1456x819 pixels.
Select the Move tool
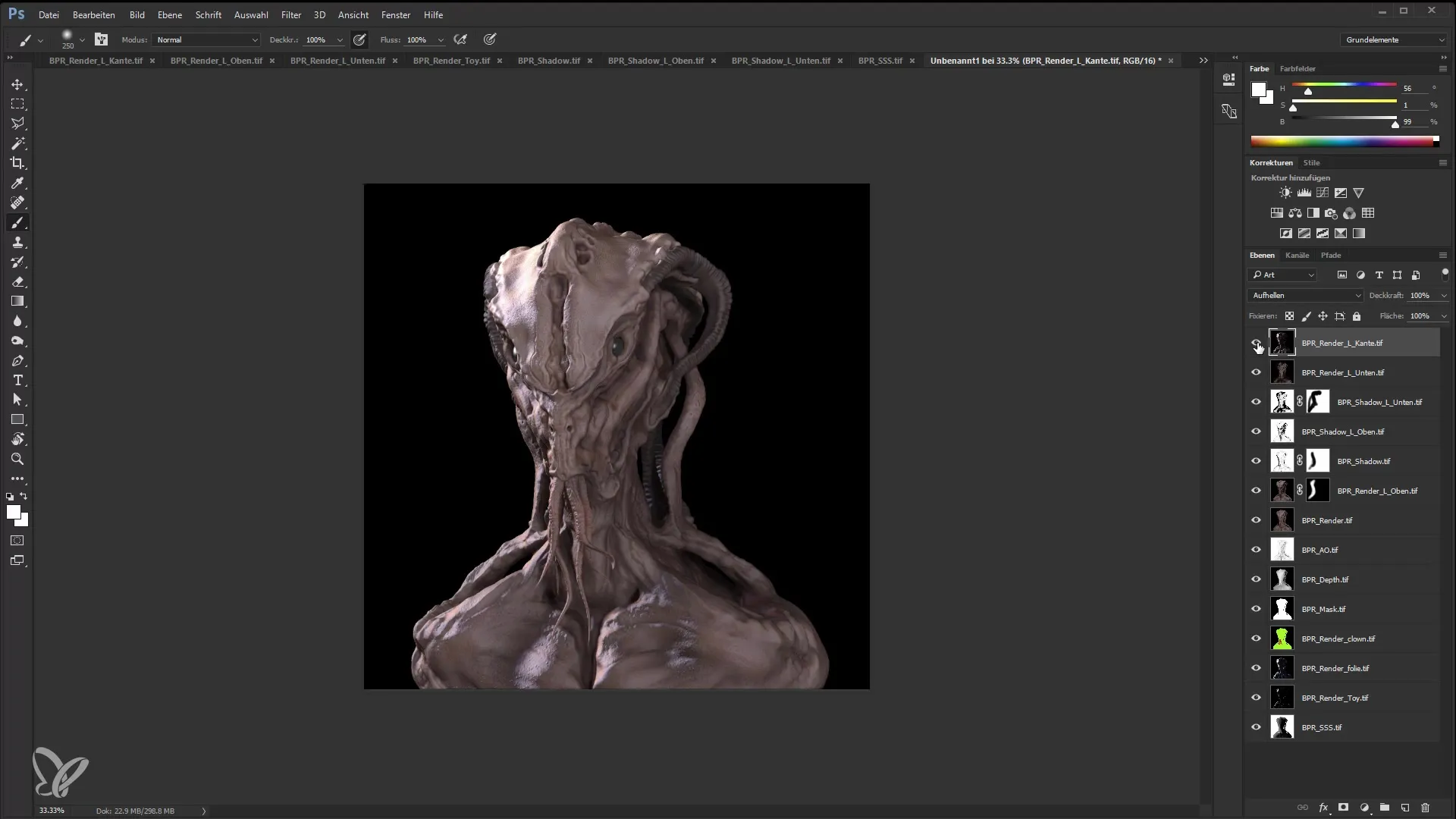[x=17, y=84]
